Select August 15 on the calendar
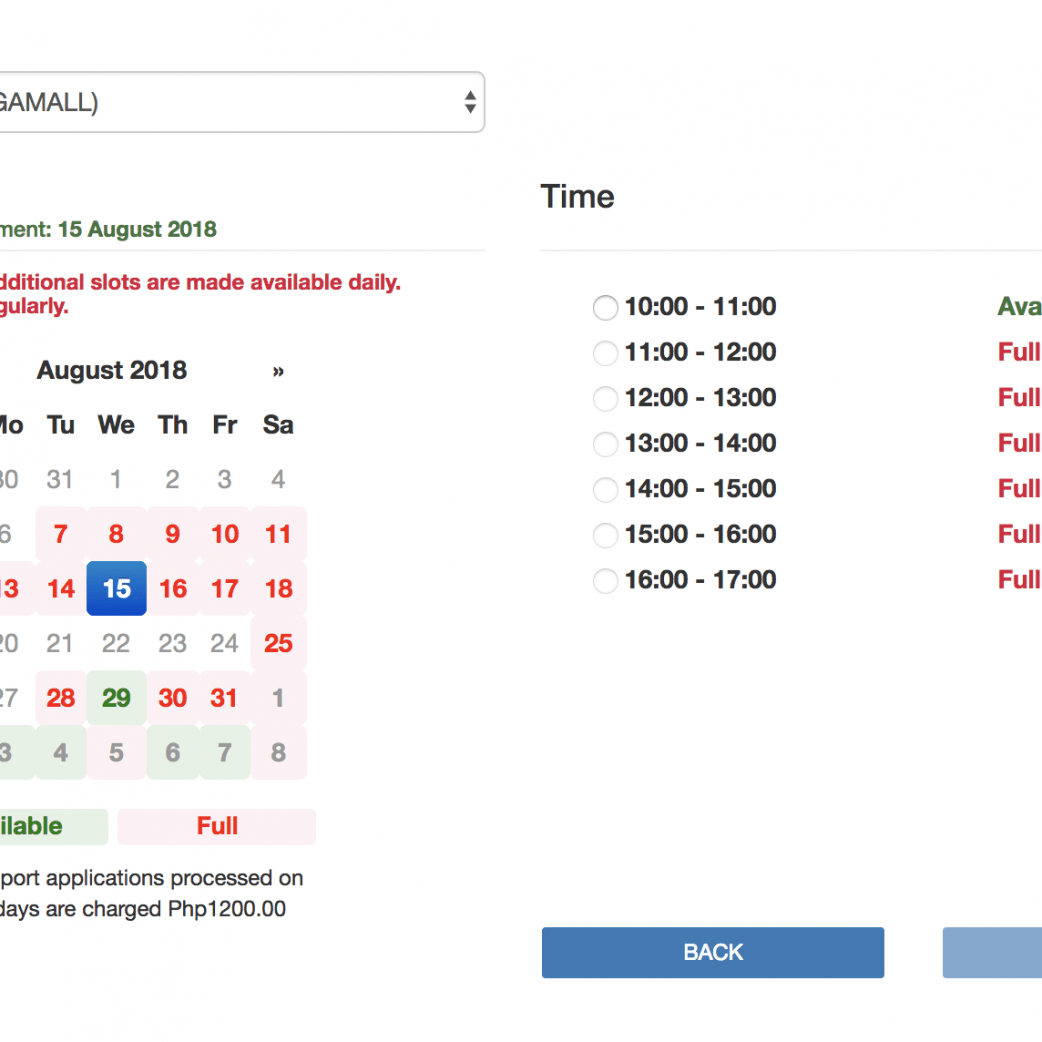Viewport: 1042px width, 1042px height. [x=116, y=589]
